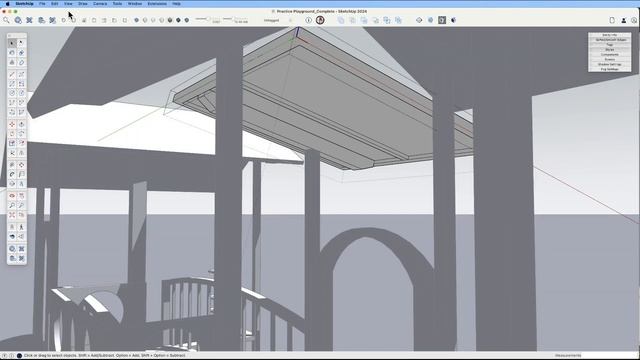Activate the Rotate tool
640x360 pixels.
pos(12,133)
